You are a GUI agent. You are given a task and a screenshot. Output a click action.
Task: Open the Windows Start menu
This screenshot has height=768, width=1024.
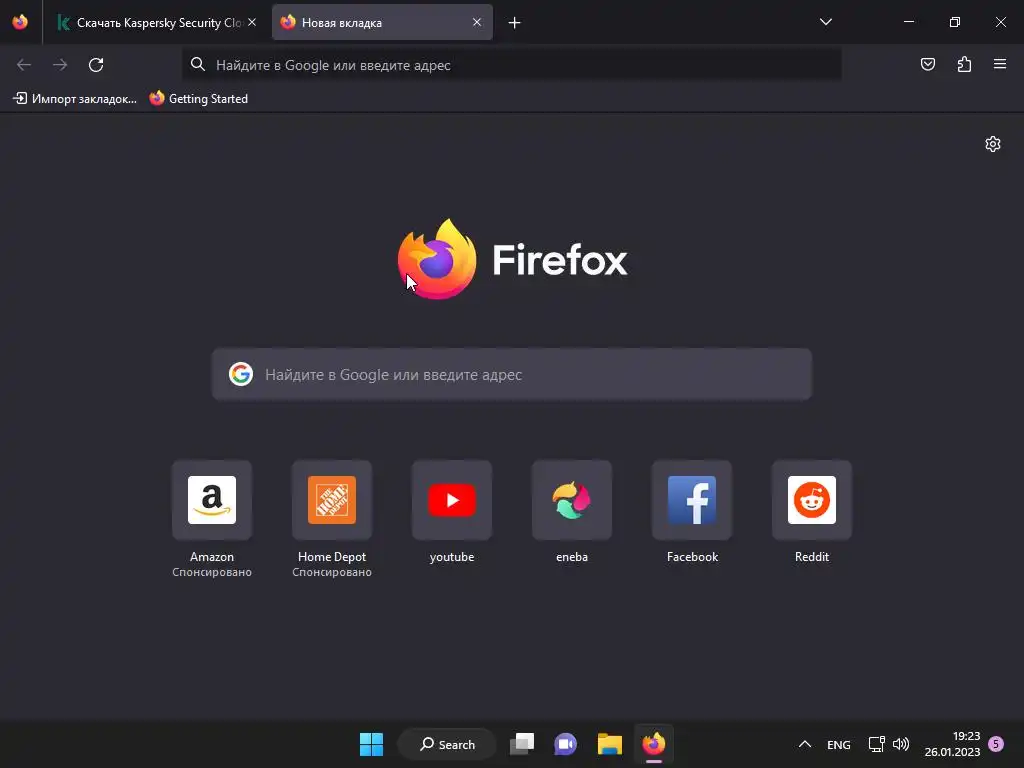[x=372, y=744]
